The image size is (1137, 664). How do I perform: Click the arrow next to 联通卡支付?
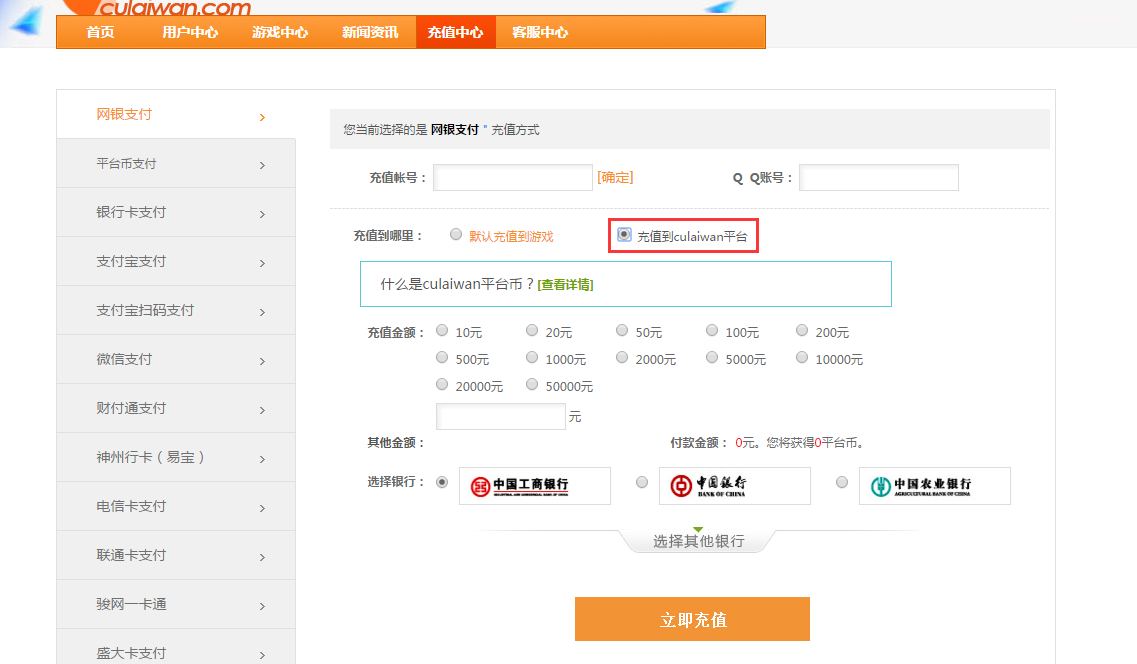[262, 557]
